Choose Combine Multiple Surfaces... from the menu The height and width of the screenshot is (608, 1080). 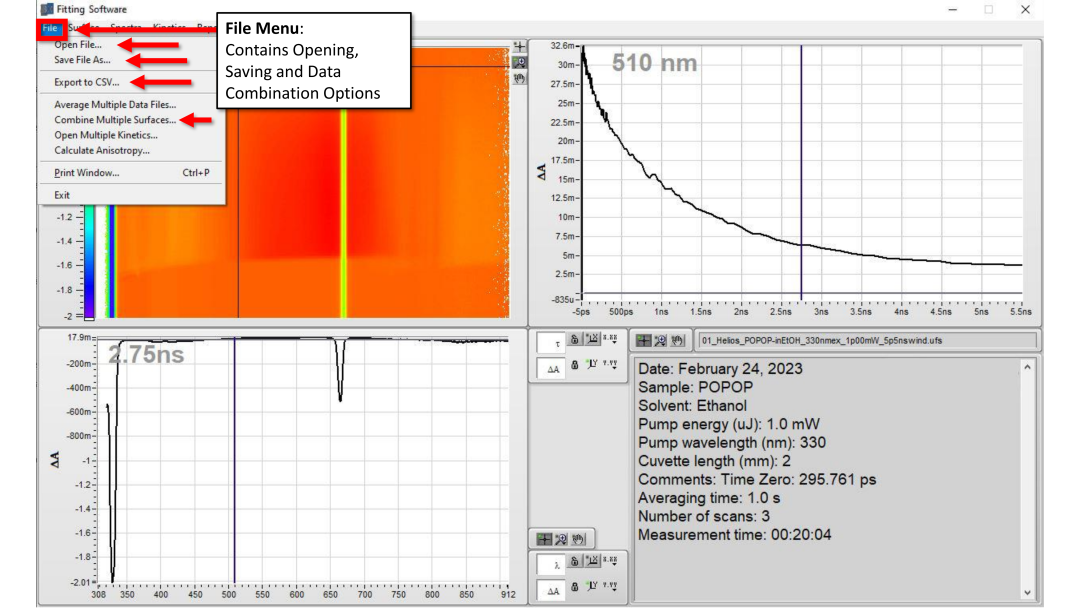115,120
